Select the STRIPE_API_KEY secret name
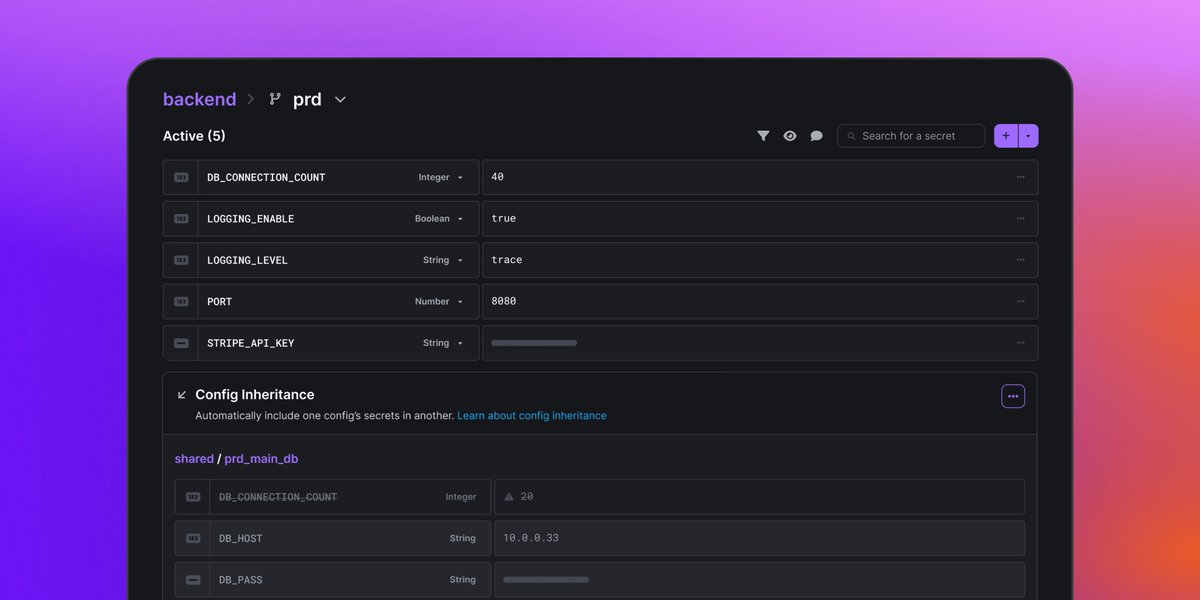The height and width of the screenshot is (600, 1200). tap(250, 343)
